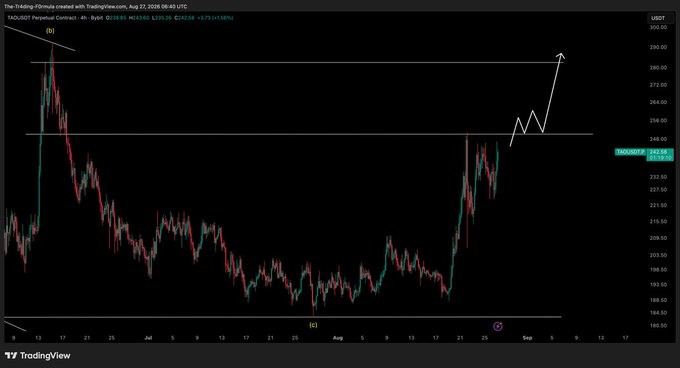680x368 pixels.
Task: Click the L235.20 low value in legend
Action: [x=162, y=18]
